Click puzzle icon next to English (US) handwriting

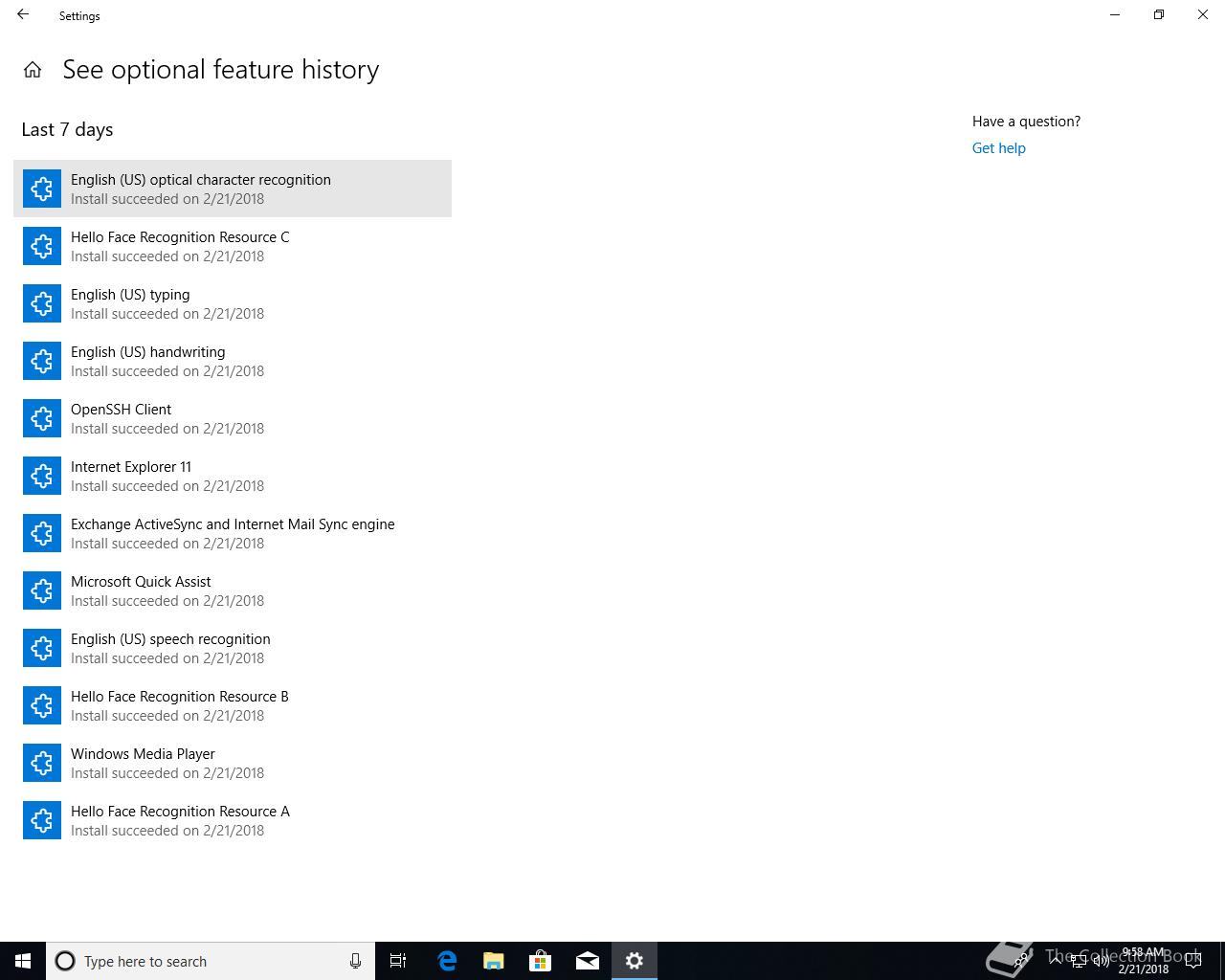[x=42, y=361]
